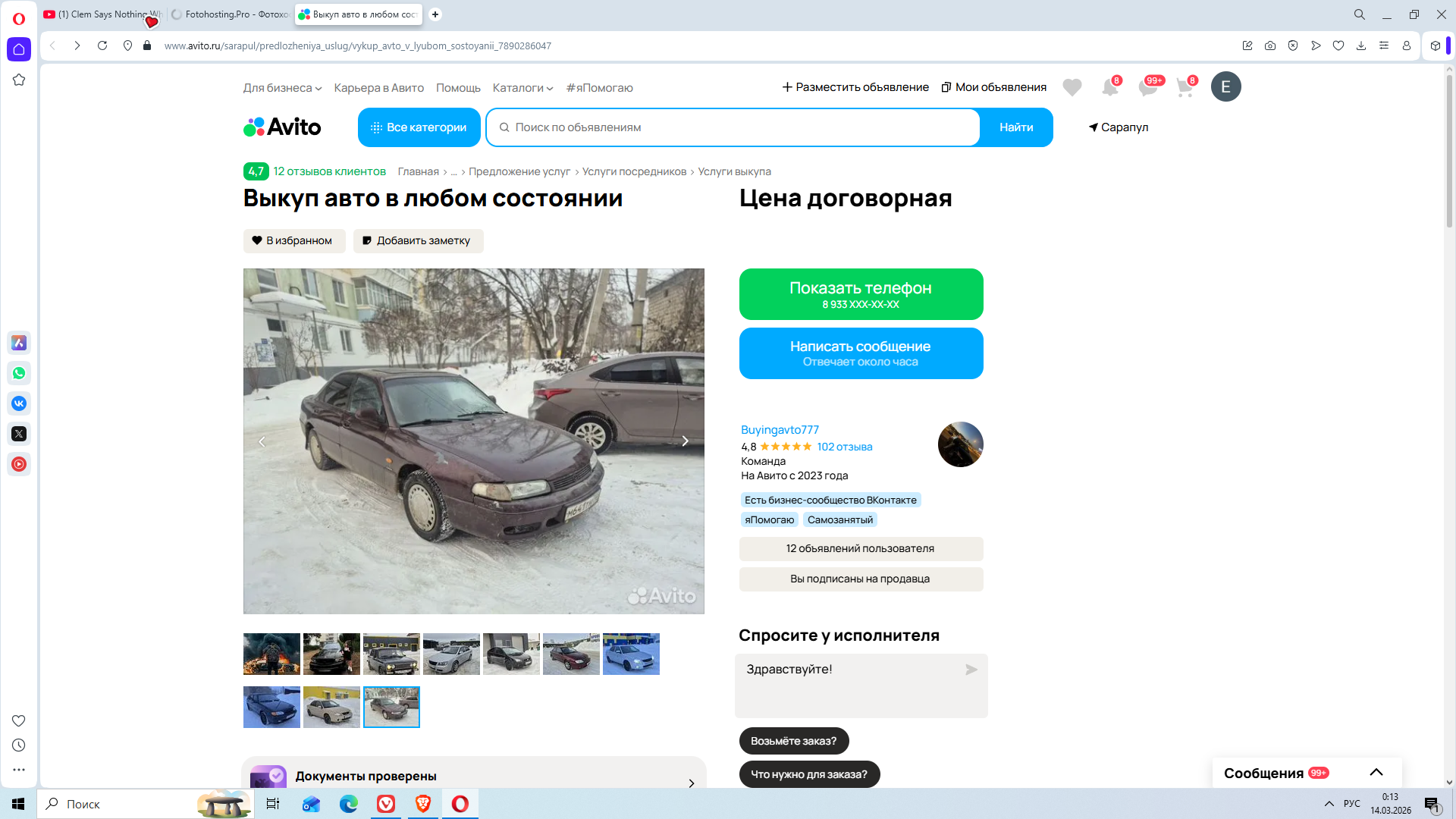Send the message with arrow icon
Viewport: 1456px width, 819px height.
click(x=971, y=670)
